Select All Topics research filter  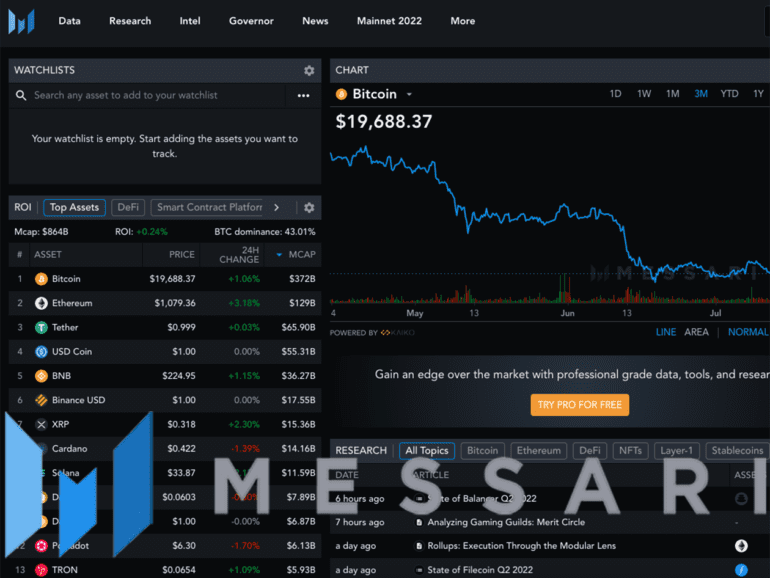[427, 451]
